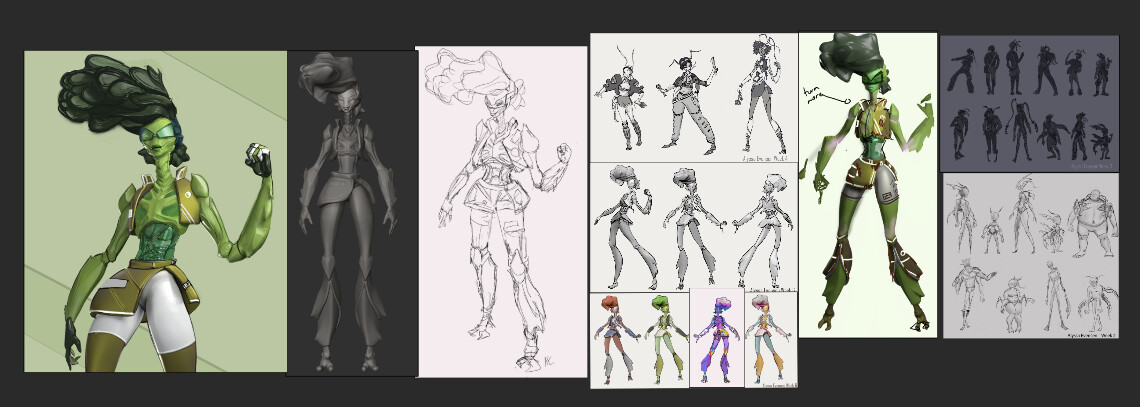This screenshot has width=1140, height=407.
Task: Select the final green character render image
Action: point(156,211)
